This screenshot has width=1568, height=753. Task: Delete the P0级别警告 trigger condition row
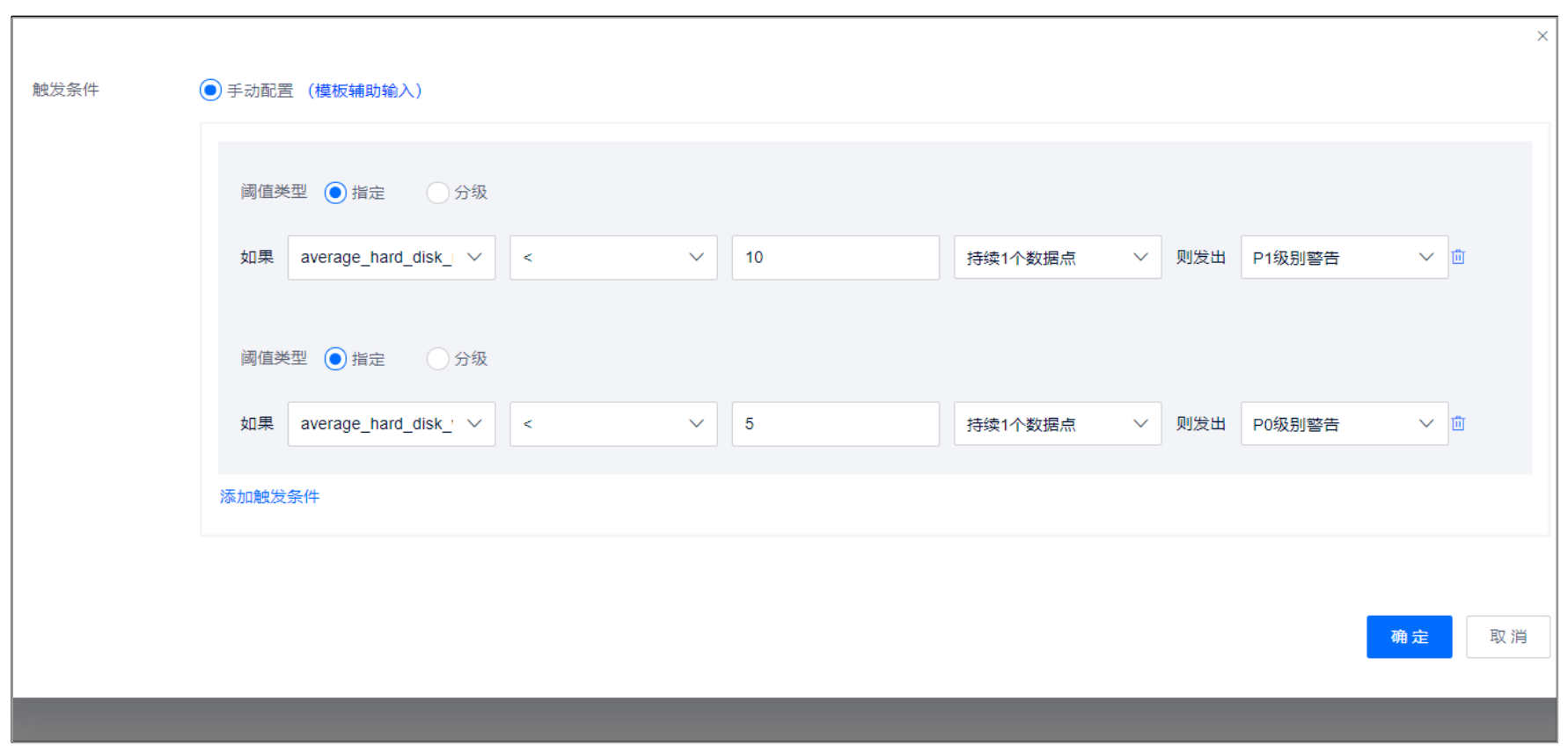click(1458, 423)
